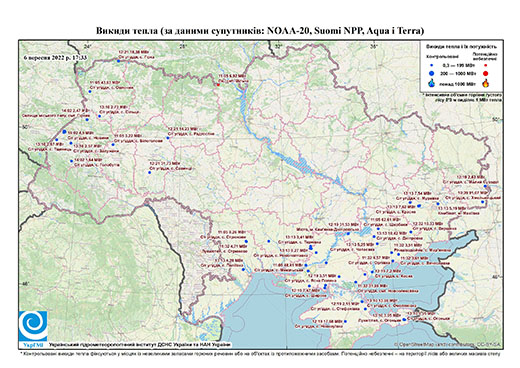The width and height of the screenshot is (520, 368).
Task: Click the large red circle in legend
Action: 486,74
